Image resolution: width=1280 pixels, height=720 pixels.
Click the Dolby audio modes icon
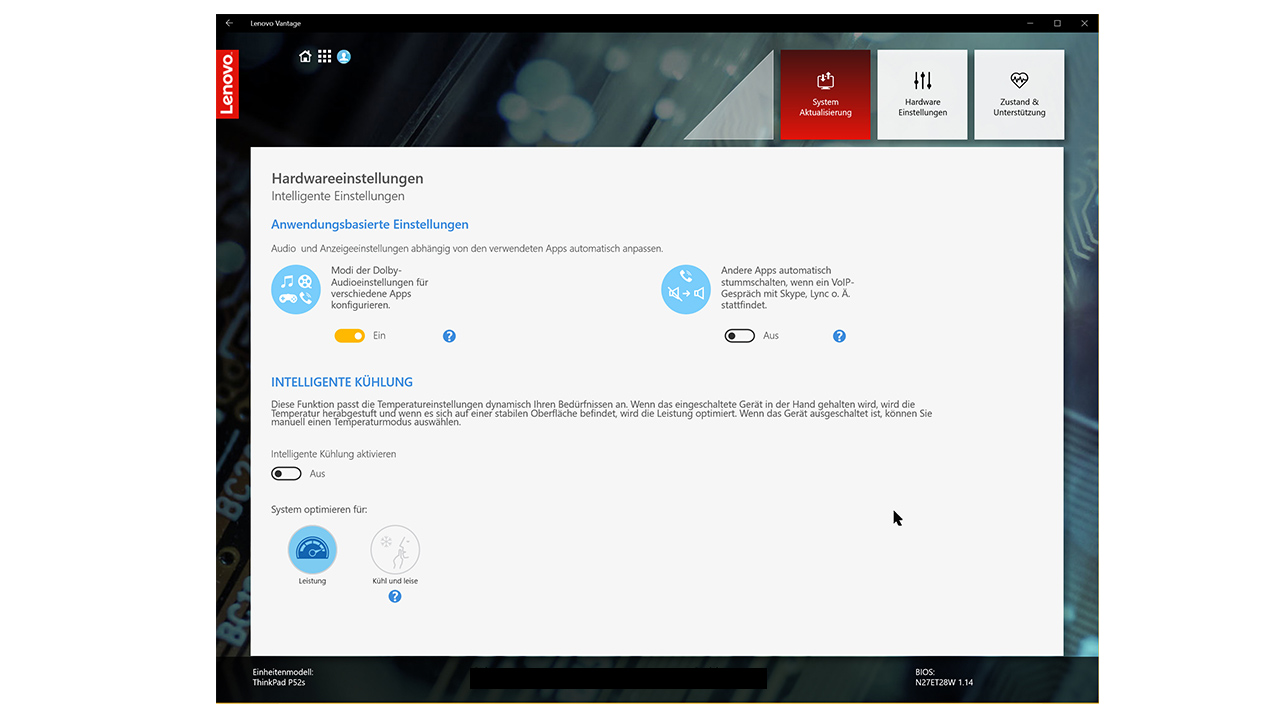point(296,290)
